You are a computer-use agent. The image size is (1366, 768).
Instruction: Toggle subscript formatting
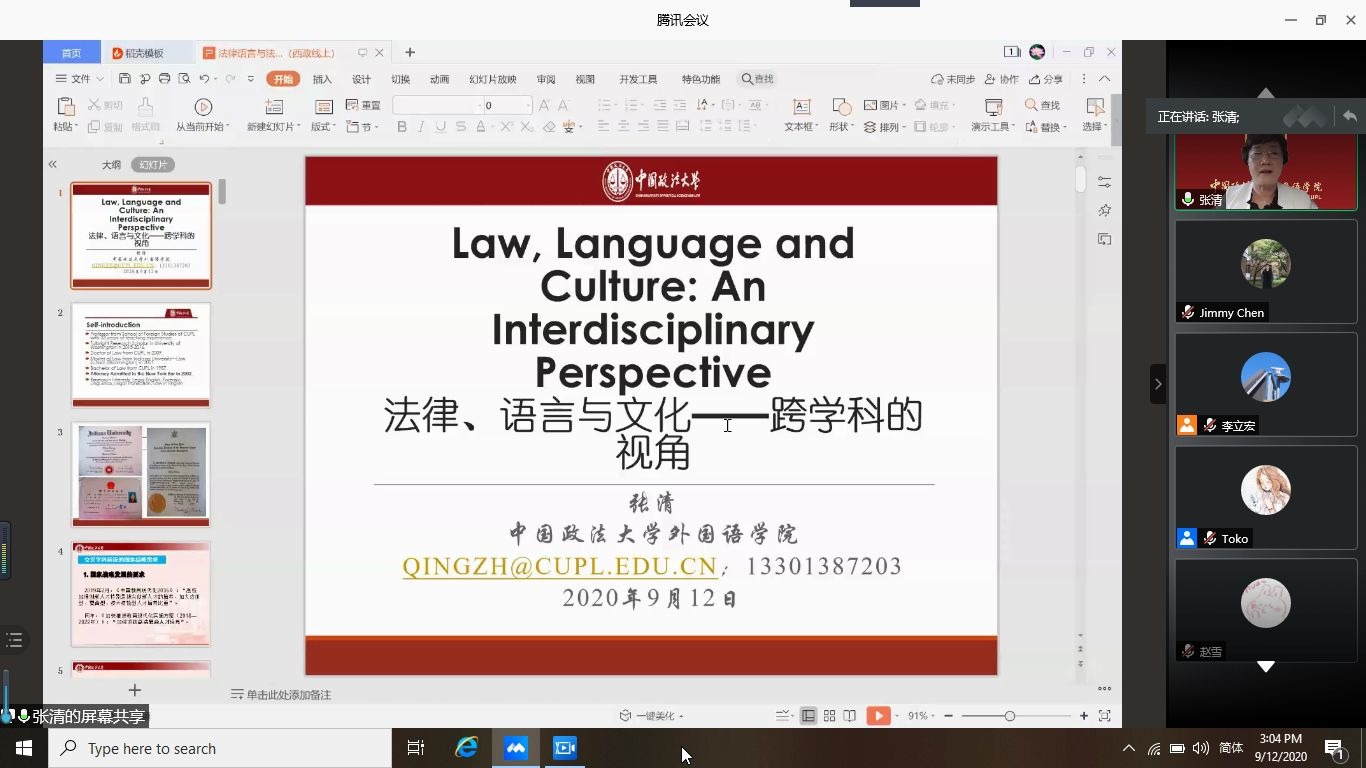[x=526, y=127]
